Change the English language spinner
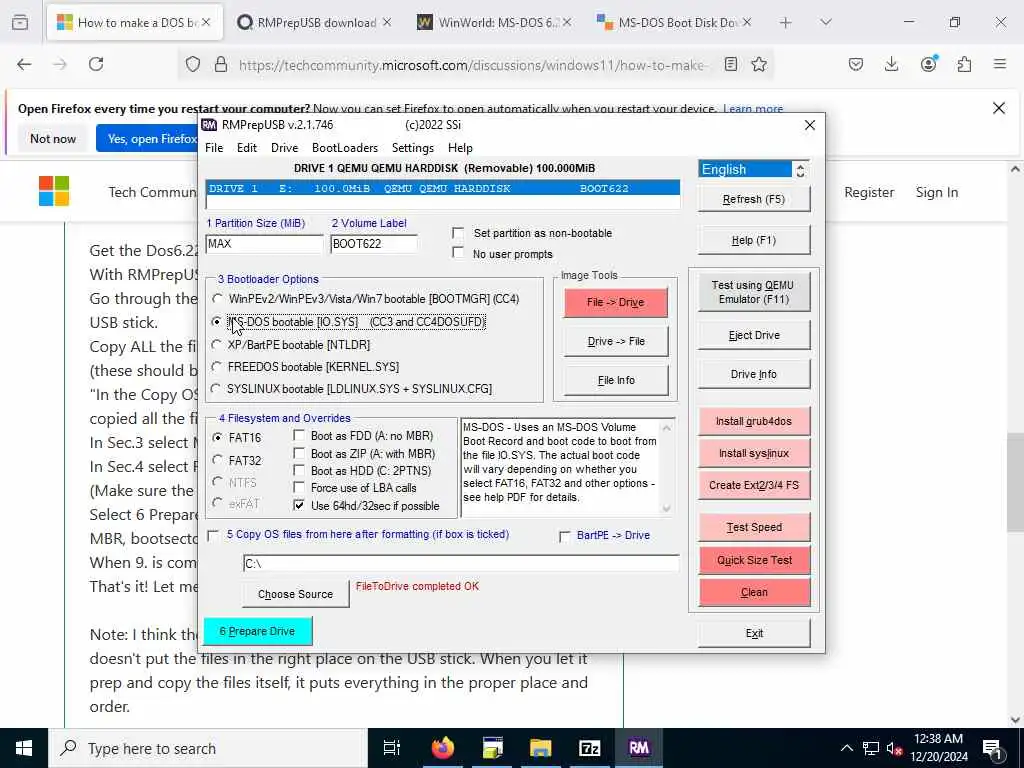 tap(800, 170)
